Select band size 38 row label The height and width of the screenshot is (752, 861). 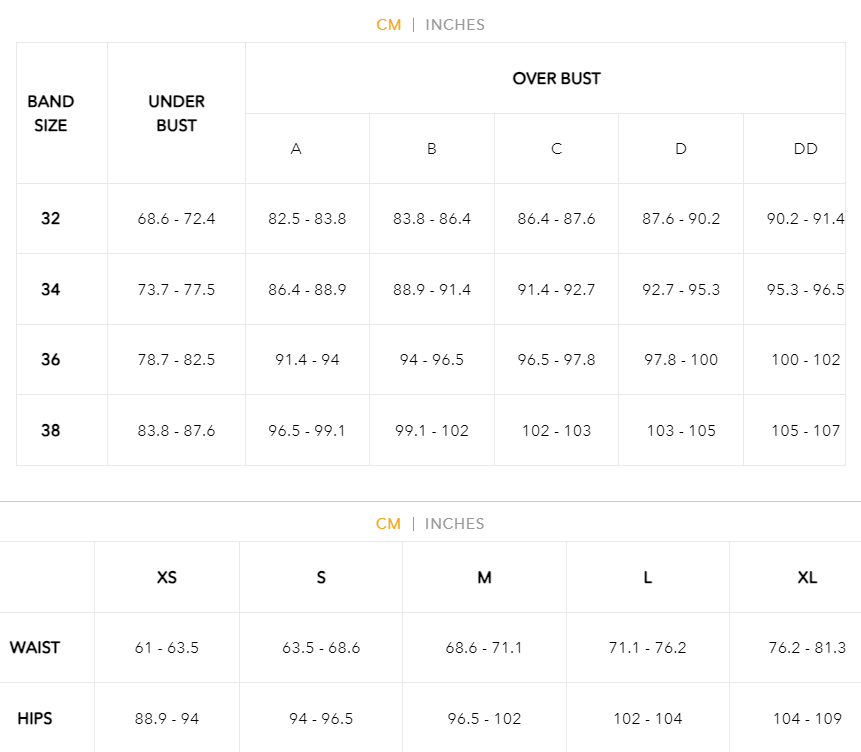(51, 430)
